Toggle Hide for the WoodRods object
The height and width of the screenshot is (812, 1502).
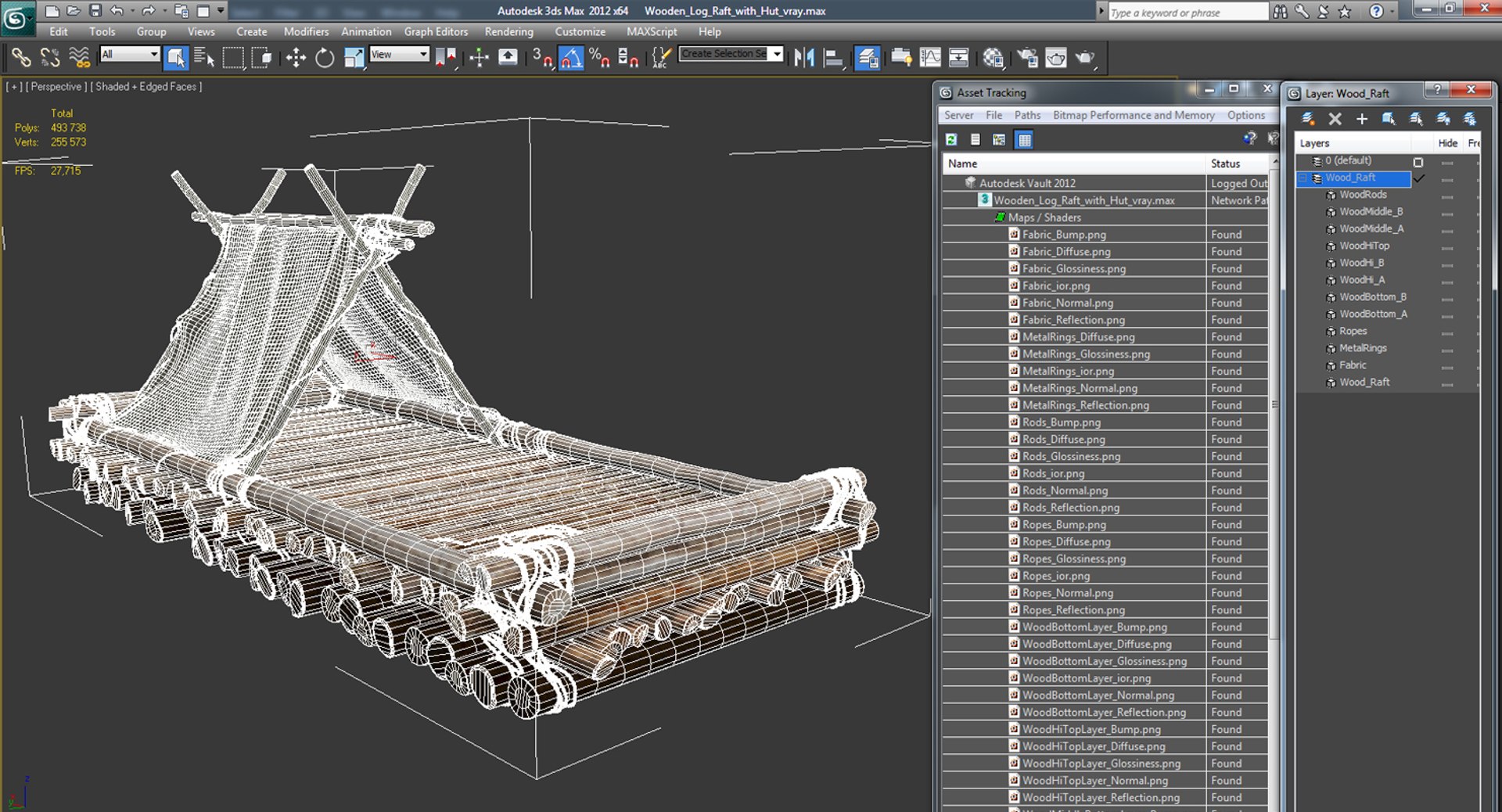point(1447,196)
